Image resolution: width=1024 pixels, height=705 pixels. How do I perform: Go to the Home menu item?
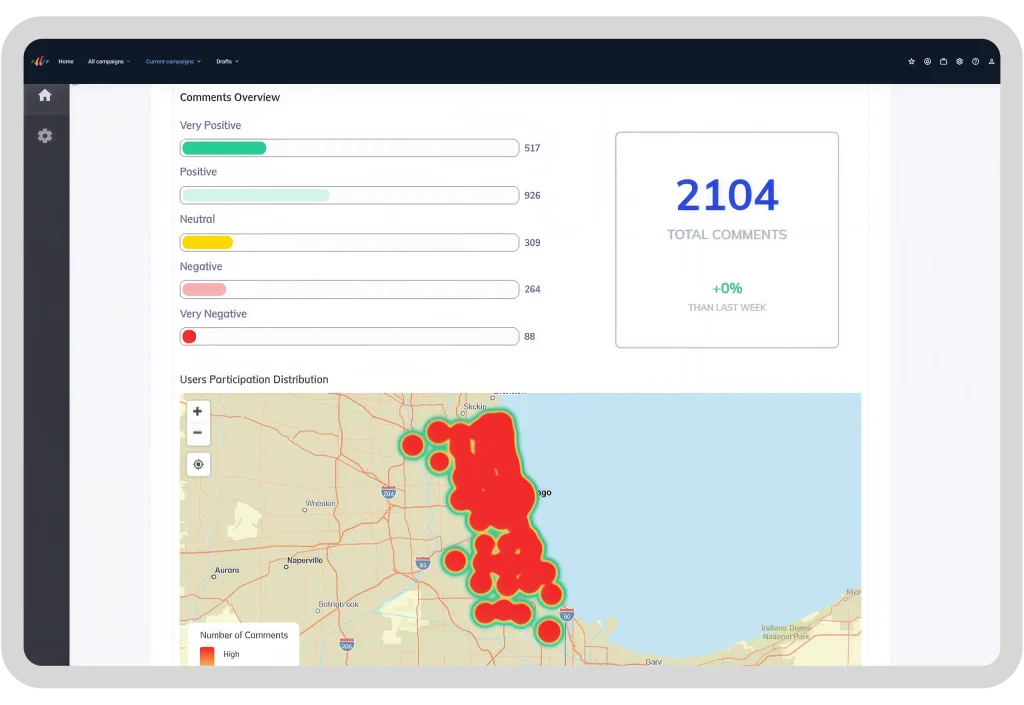pyautogui.click(x=66, y=61)
